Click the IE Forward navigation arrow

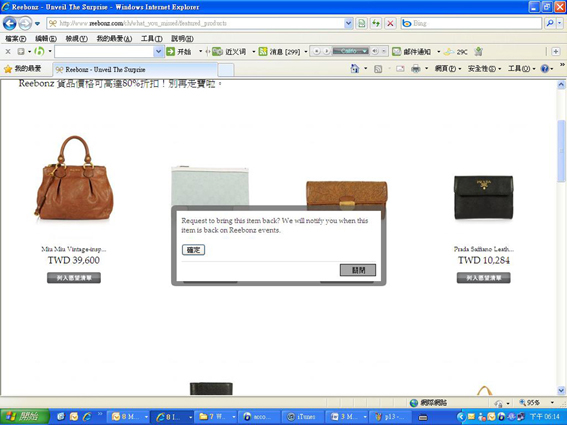pyautogui.click(x=25, y=24)
